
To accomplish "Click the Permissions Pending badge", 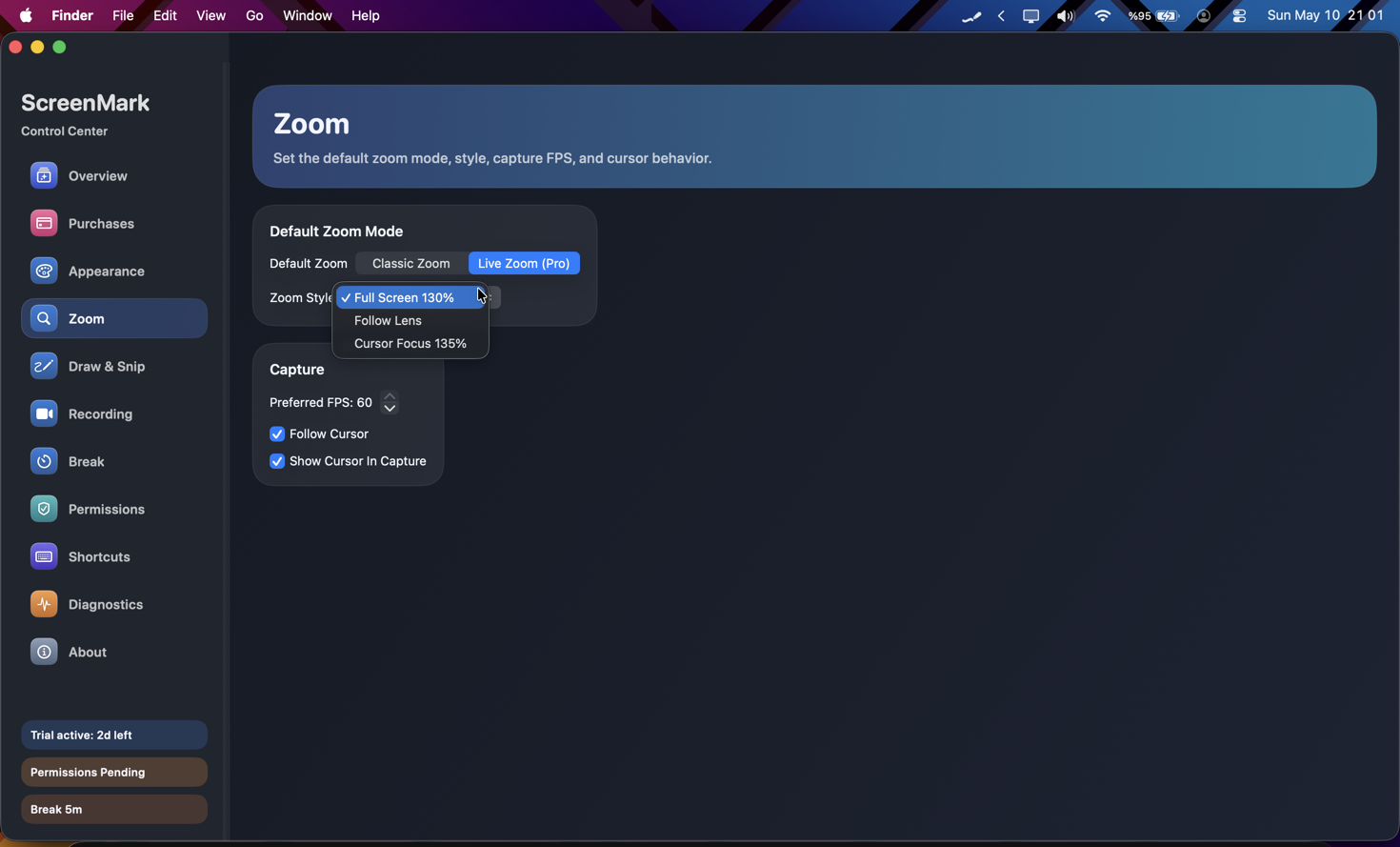I will point(114,772).
